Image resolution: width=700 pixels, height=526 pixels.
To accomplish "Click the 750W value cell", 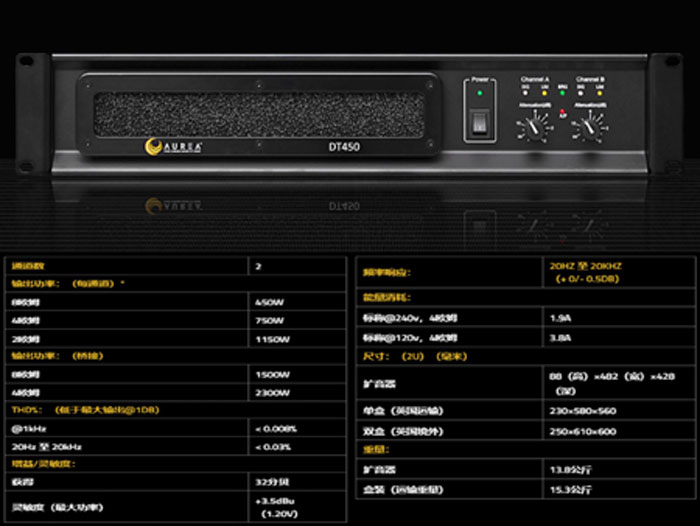I will tap(297, 321).
